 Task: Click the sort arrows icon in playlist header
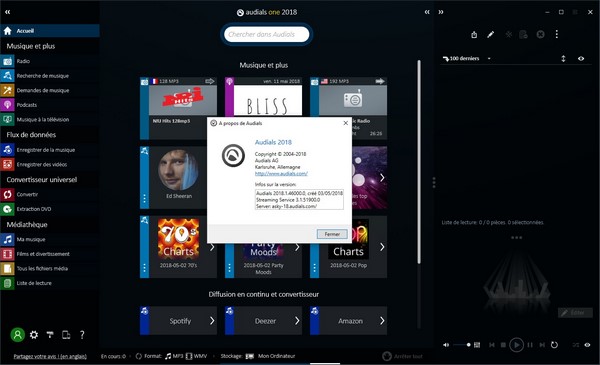pyautogui.click(x=563, y=59)
